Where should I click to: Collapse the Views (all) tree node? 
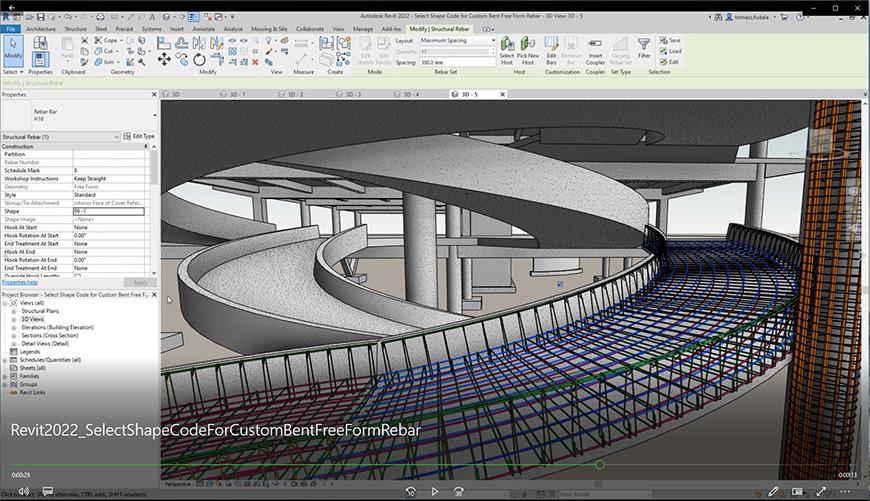point(5,303)
